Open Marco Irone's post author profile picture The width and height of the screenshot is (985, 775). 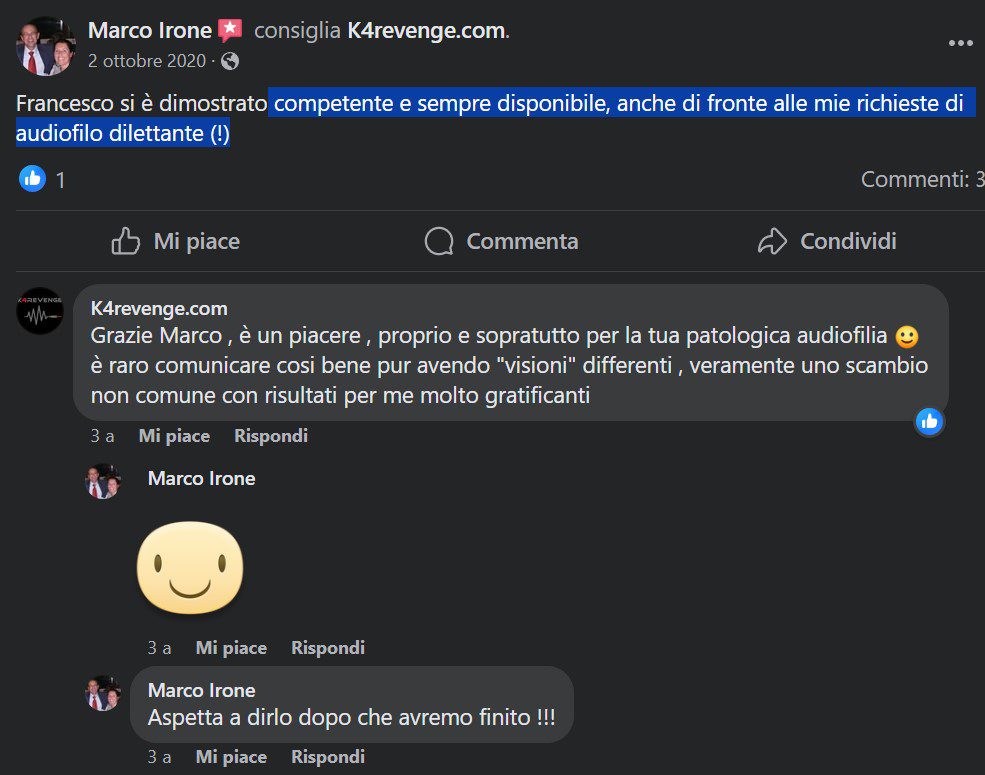click(46, 46)
